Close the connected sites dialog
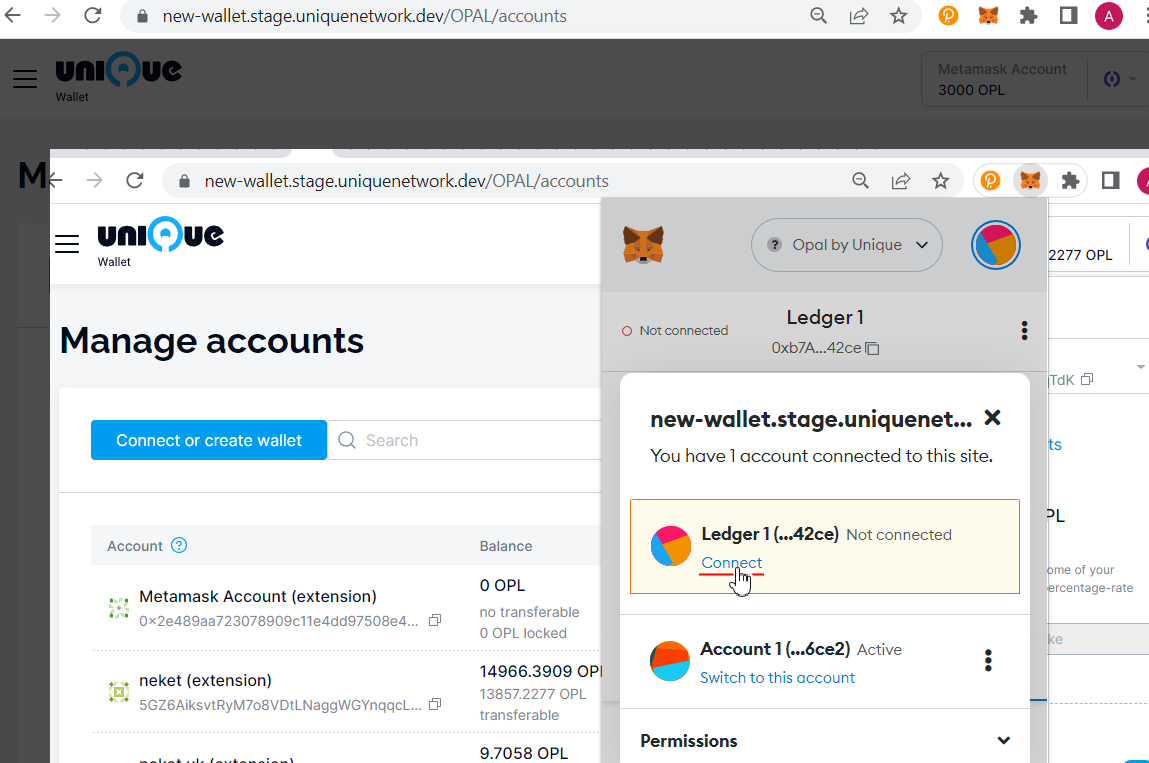Screen dimensions: 1149x763 pos(992,418)
